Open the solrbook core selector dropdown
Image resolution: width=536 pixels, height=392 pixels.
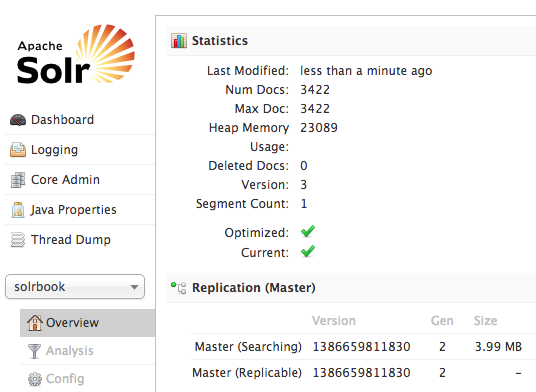click(x=75, y=286)
